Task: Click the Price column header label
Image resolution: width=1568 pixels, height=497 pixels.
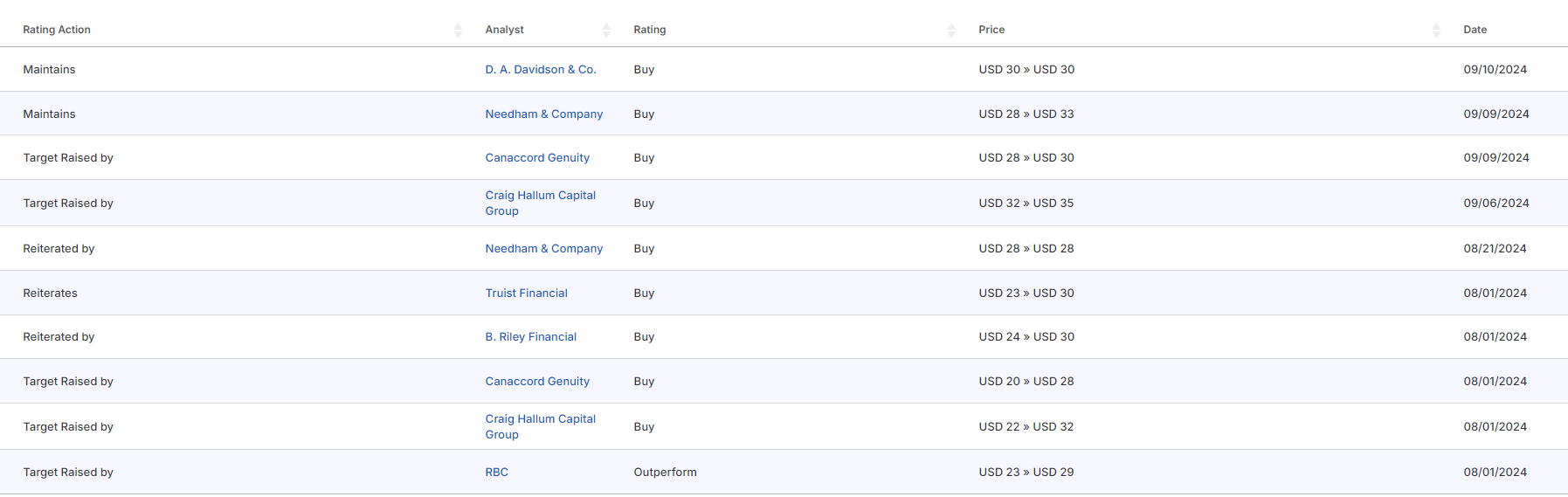Action: (991, 30)
